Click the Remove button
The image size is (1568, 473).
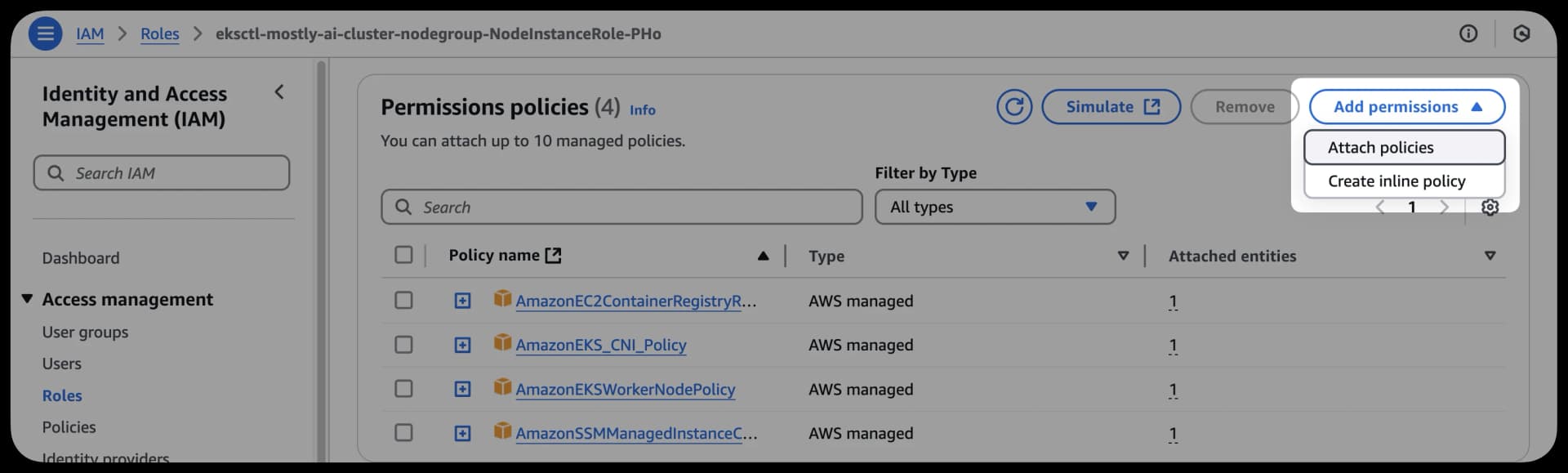coord(1245,107)
